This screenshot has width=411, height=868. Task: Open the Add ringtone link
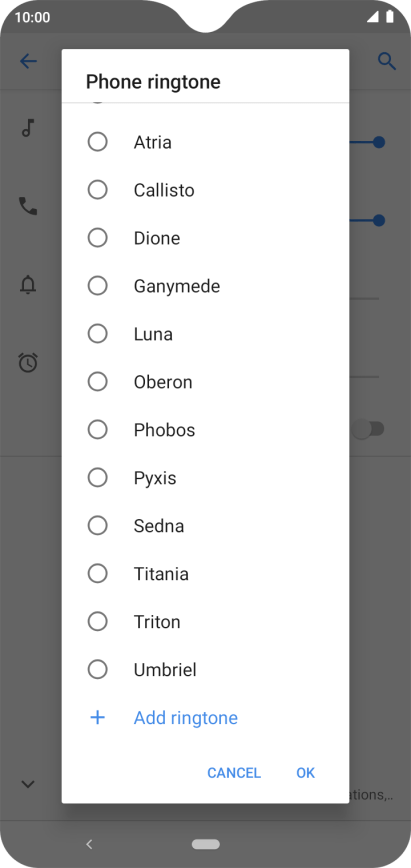(x=186, y=718)
